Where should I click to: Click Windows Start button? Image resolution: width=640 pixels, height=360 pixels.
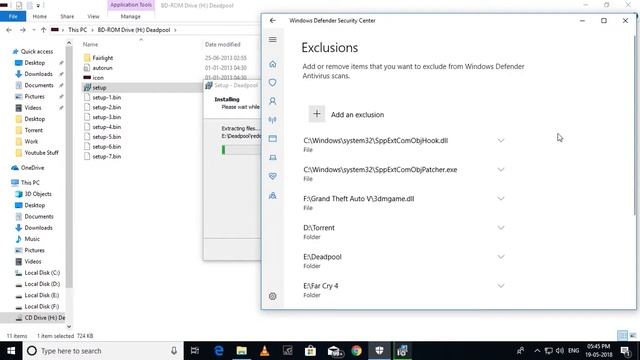(x=11, y=351)
